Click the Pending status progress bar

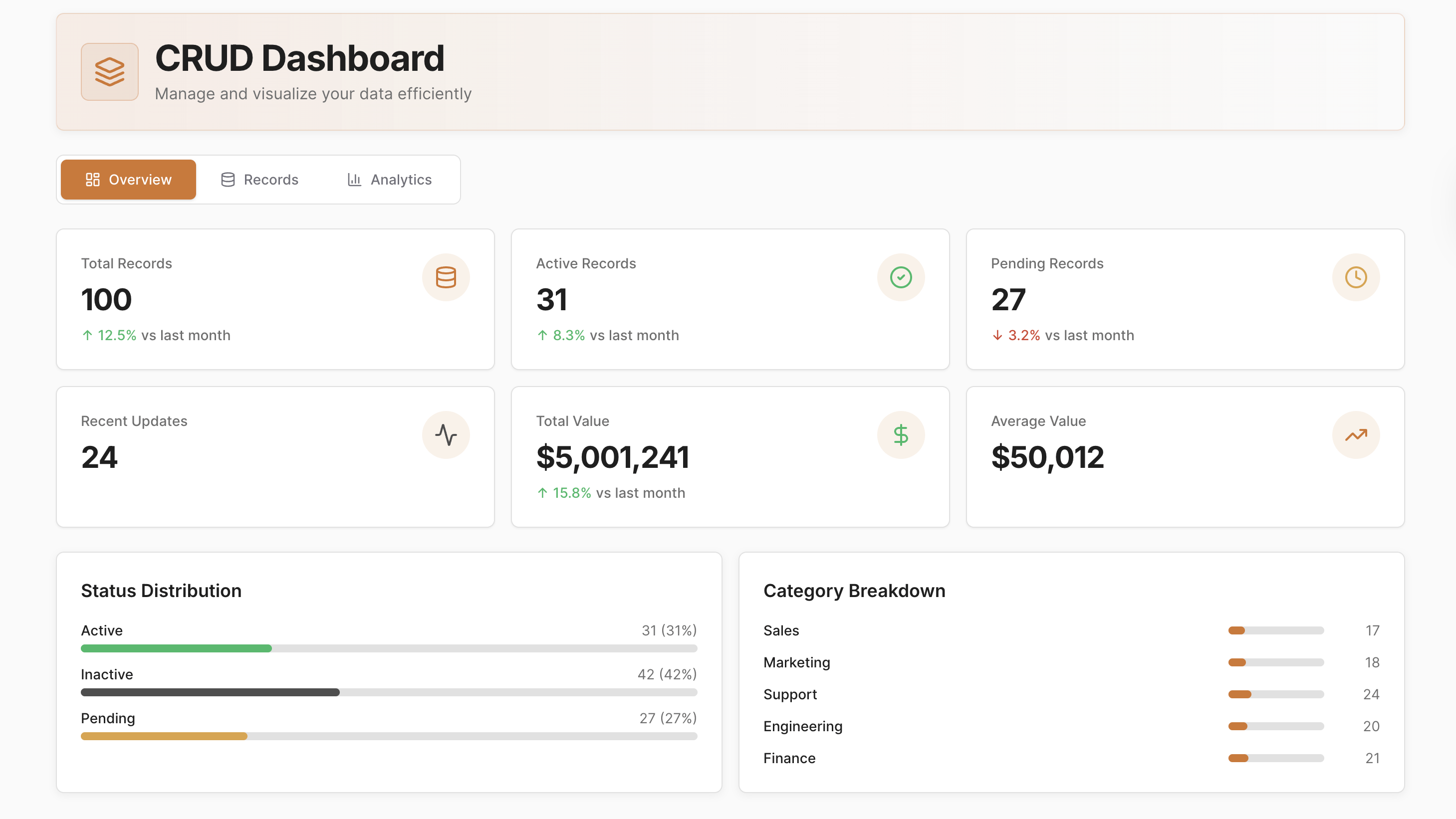click(x=164, y=736)
